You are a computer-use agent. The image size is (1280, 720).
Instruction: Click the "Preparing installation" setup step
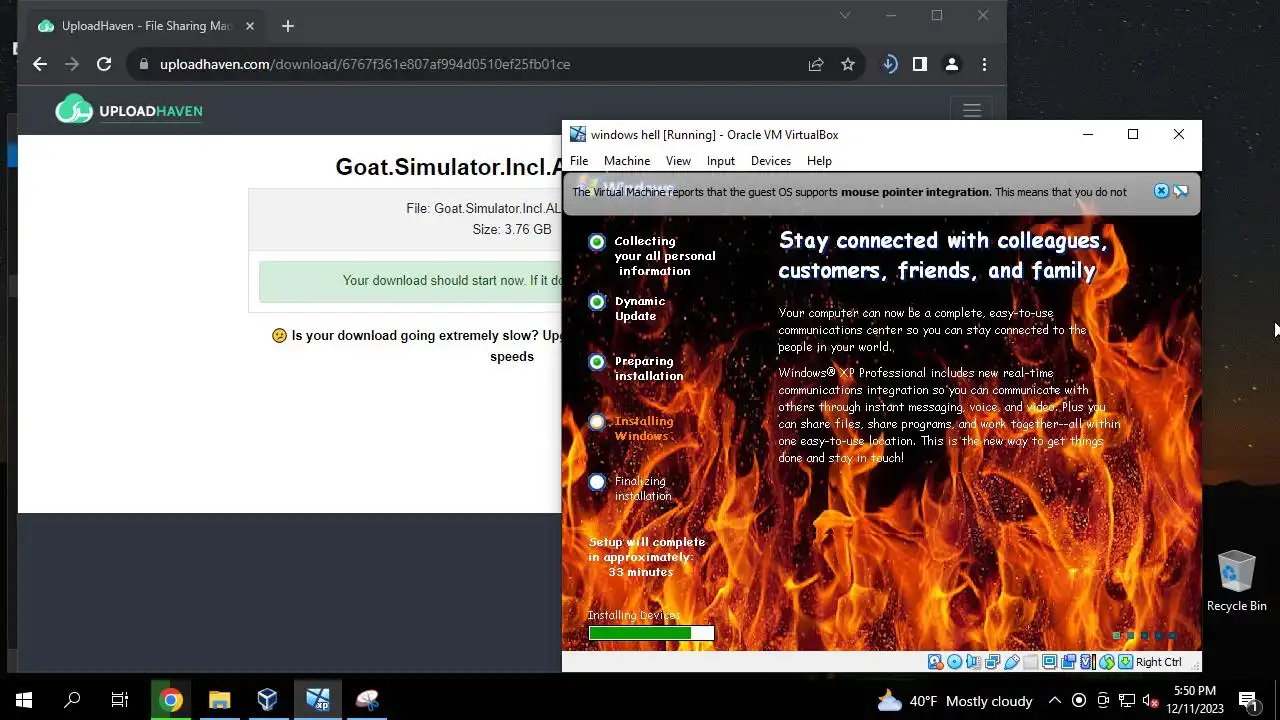[x=649, y=368]
